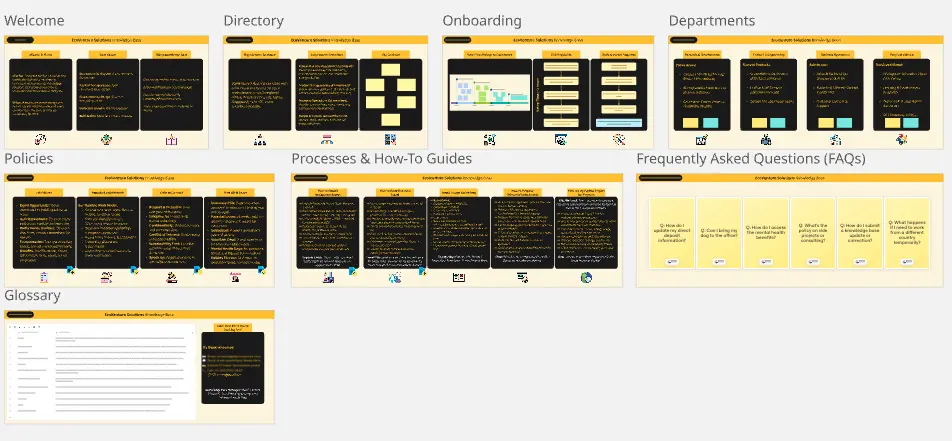The image size is (952, 441).
Task: Click the leftmost icon under the Welcome frame
Action: pyautogui.click(x=41, y=140)
